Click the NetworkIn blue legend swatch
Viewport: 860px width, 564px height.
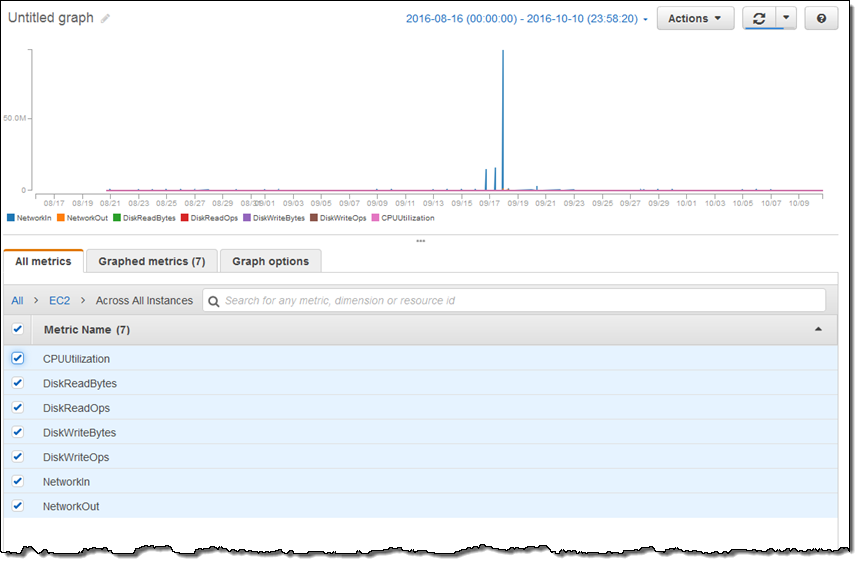point(11,217)
